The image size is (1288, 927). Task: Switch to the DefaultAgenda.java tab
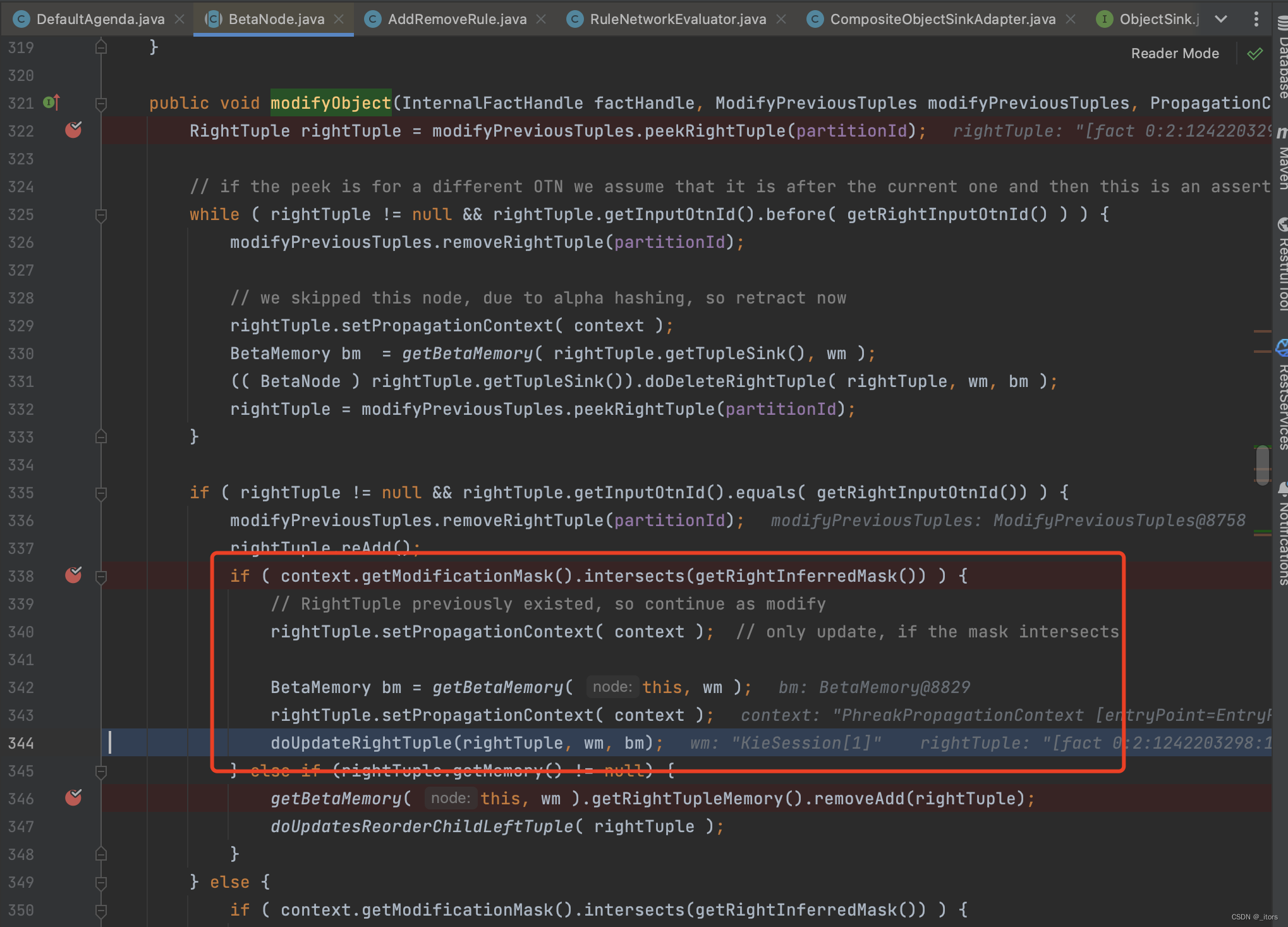(x=100, y=19)
